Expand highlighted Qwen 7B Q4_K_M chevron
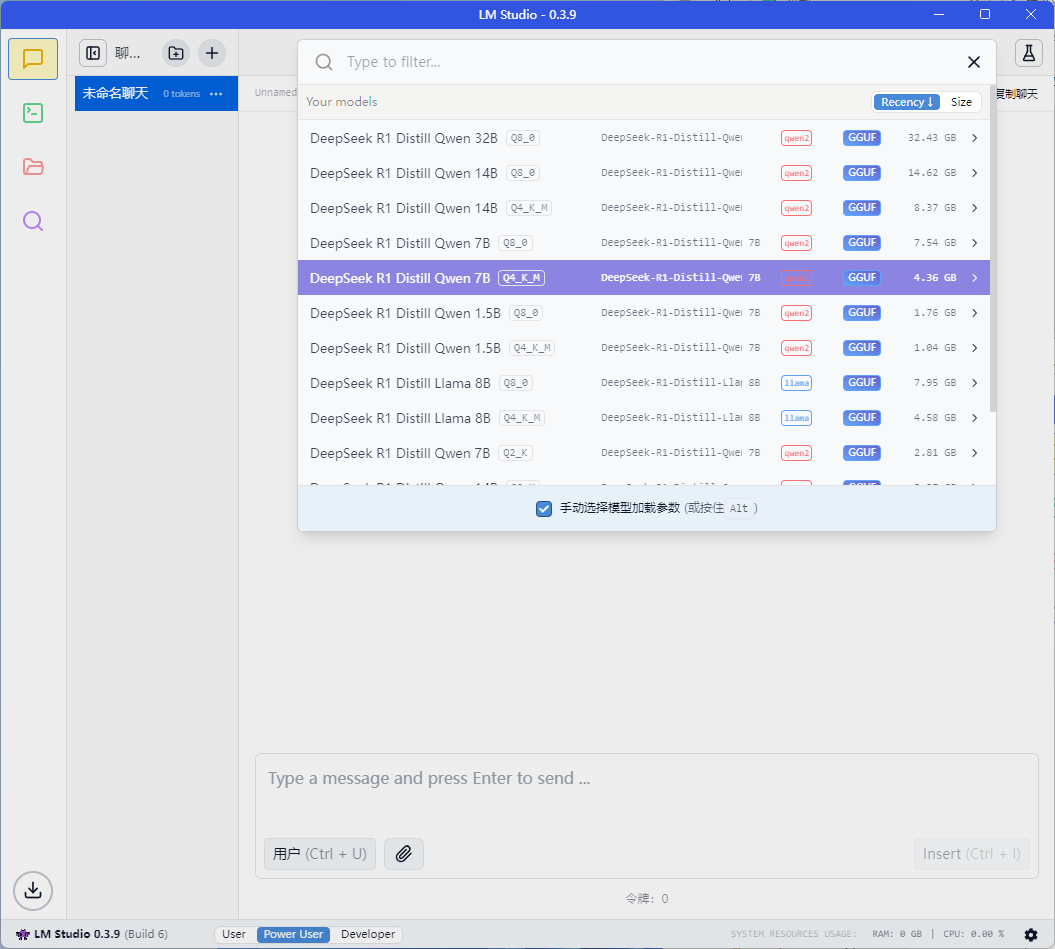The height and width of the screenshot is (949, 1055). [x=974, y=278]
